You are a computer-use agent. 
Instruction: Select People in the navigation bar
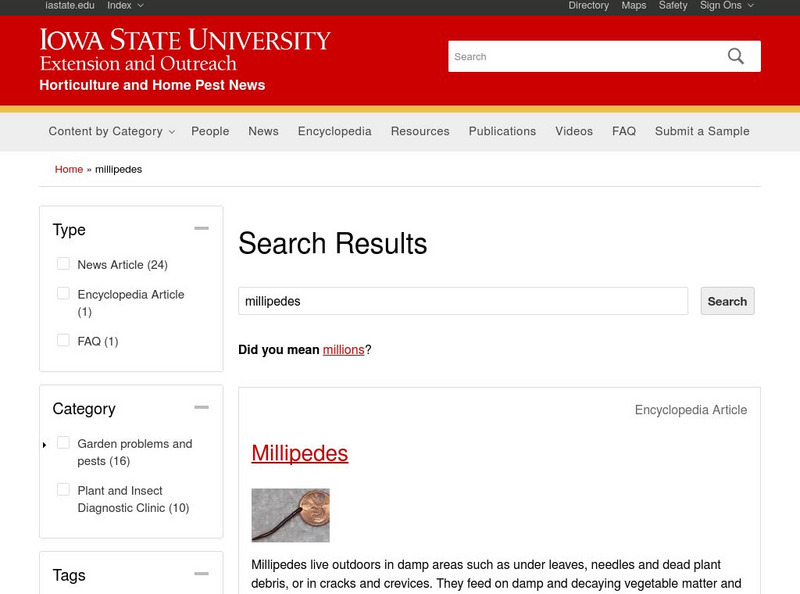211,131
